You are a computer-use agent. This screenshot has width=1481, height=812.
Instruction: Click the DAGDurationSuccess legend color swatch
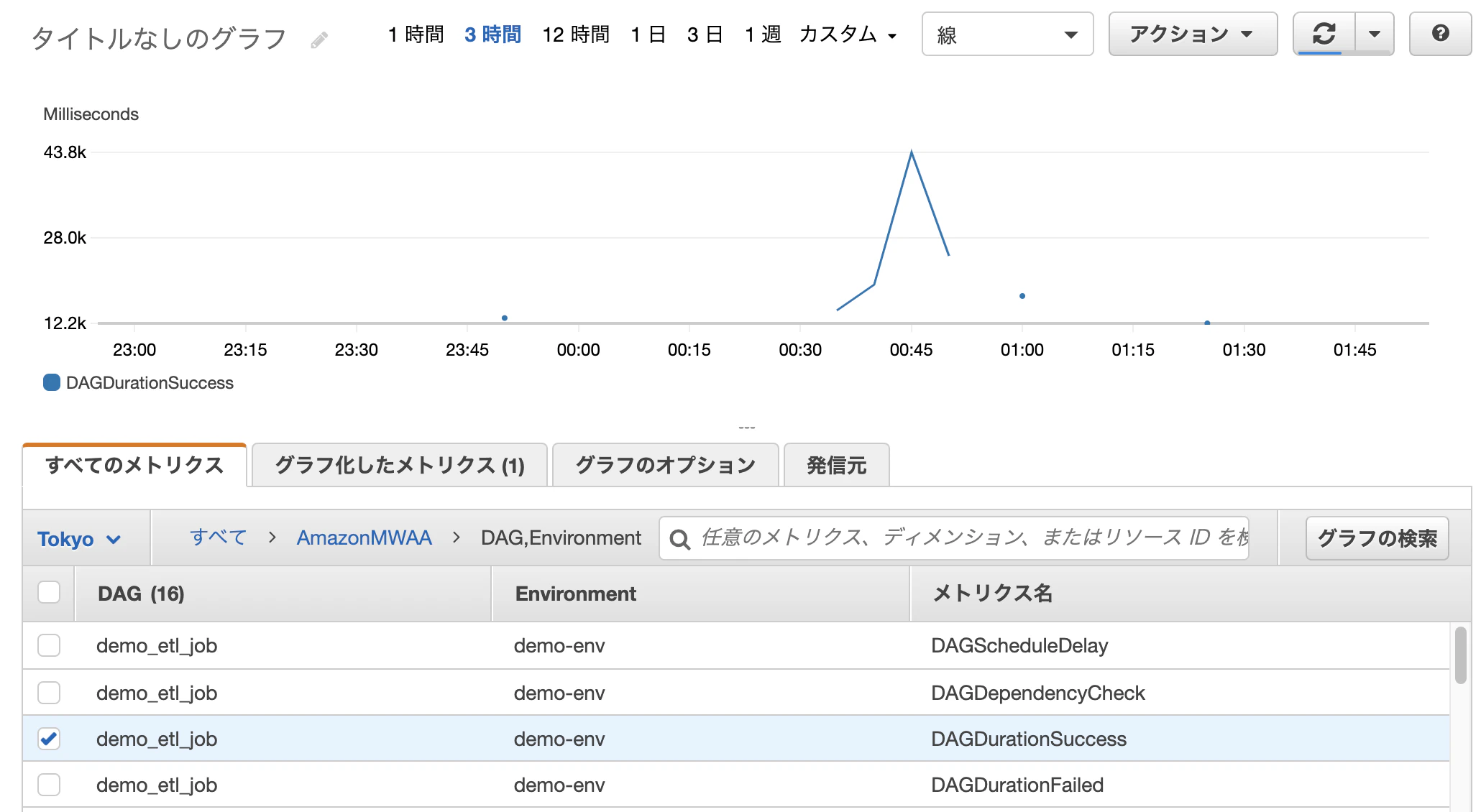click(52, 382)
